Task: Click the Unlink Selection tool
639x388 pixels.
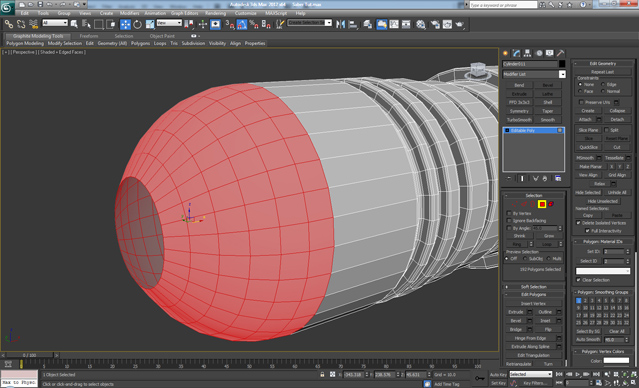Action: tap(21, 24)
